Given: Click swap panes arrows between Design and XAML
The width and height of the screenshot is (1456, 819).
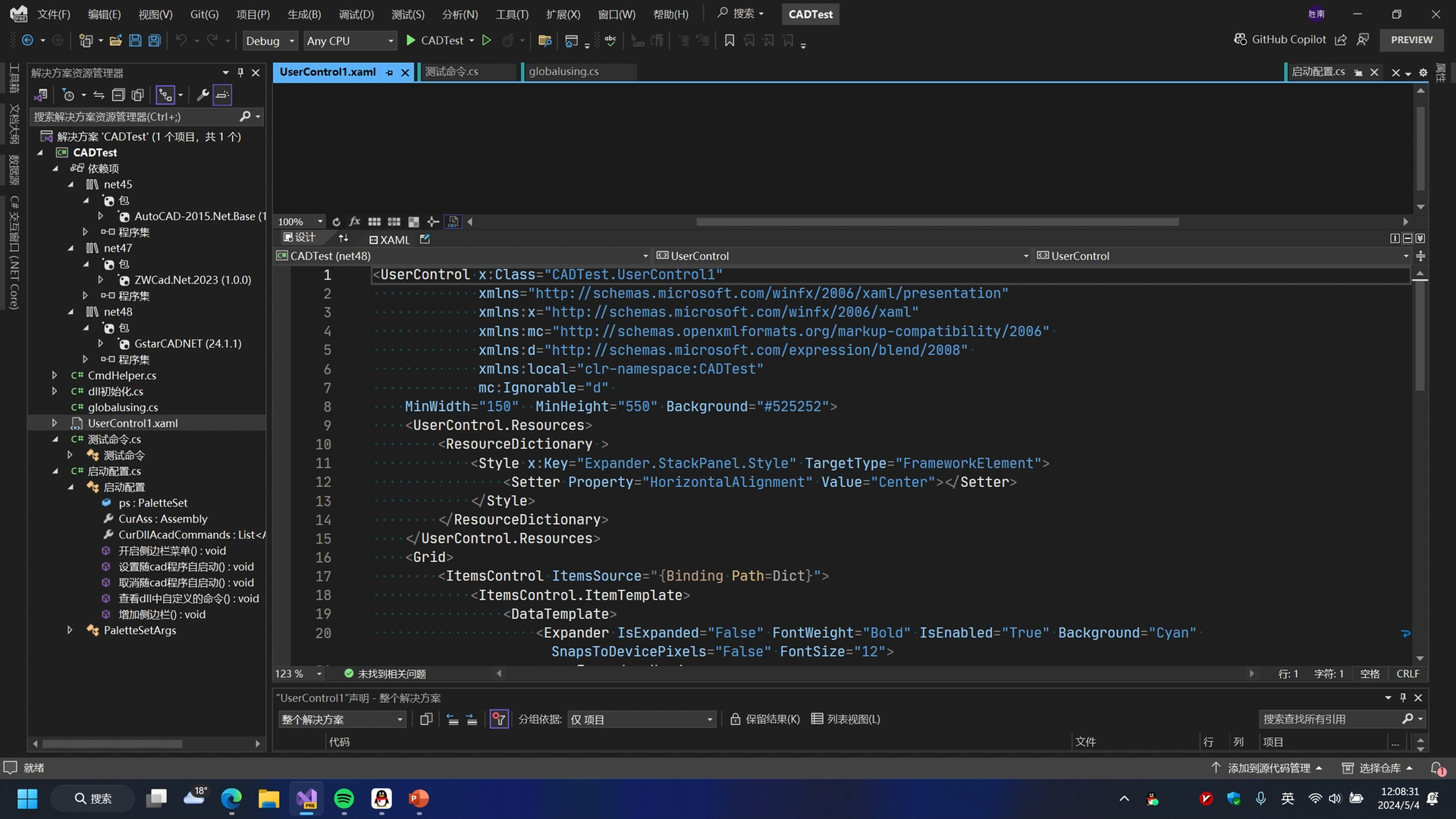Looking at the screenshot, I should 343,238.
